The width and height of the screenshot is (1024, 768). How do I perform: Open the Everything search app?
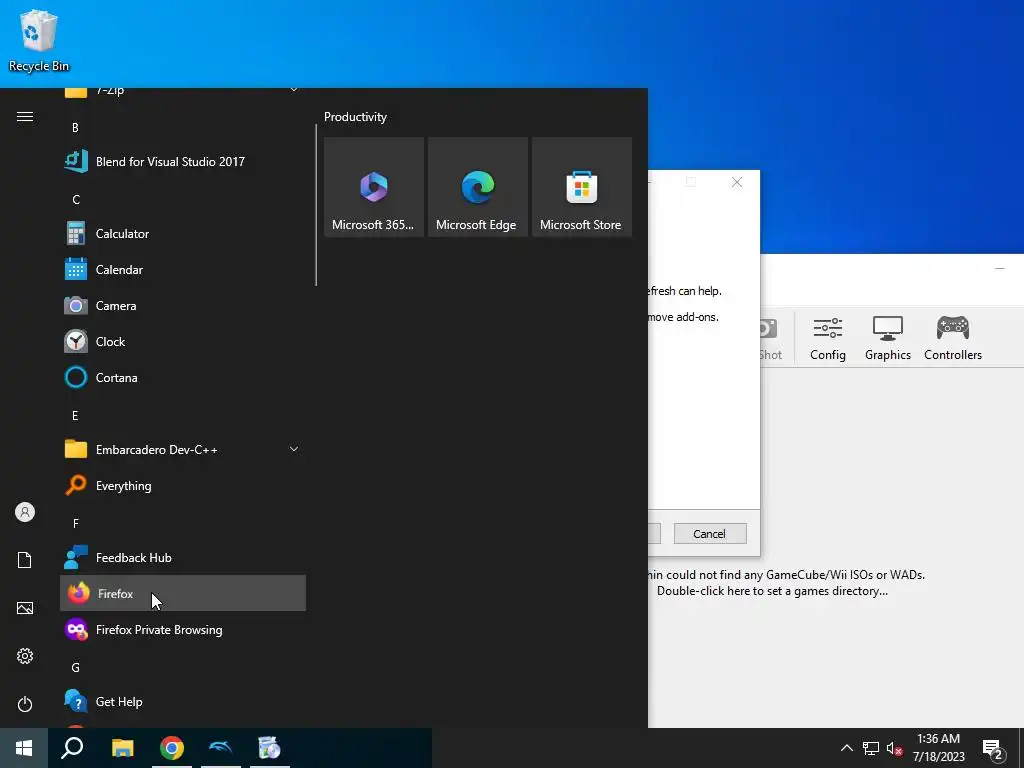[183, 485]
